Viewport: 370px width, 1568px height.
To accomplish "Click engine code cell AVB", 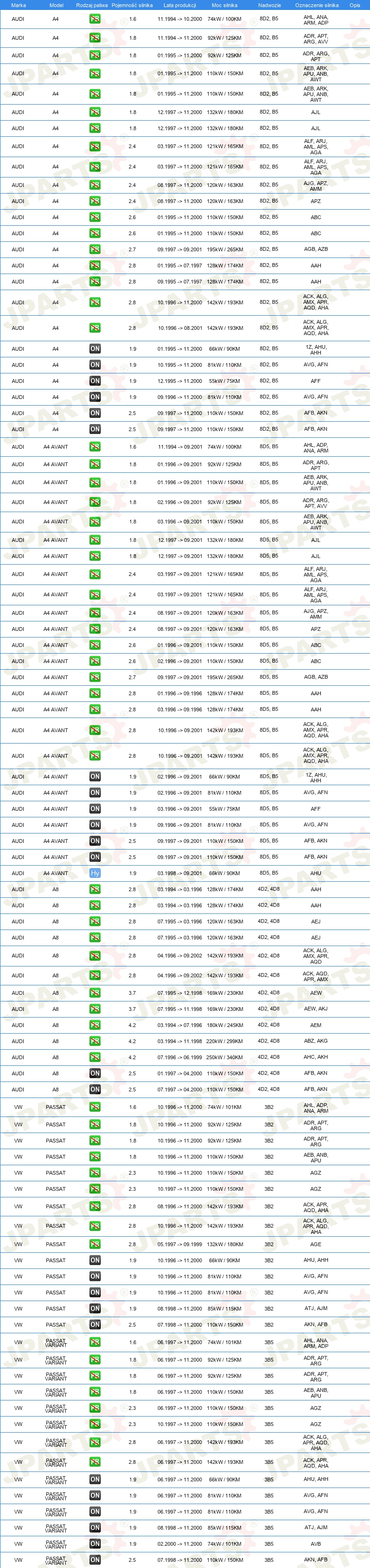I will pyautogui.click(x=316, y=1544).
